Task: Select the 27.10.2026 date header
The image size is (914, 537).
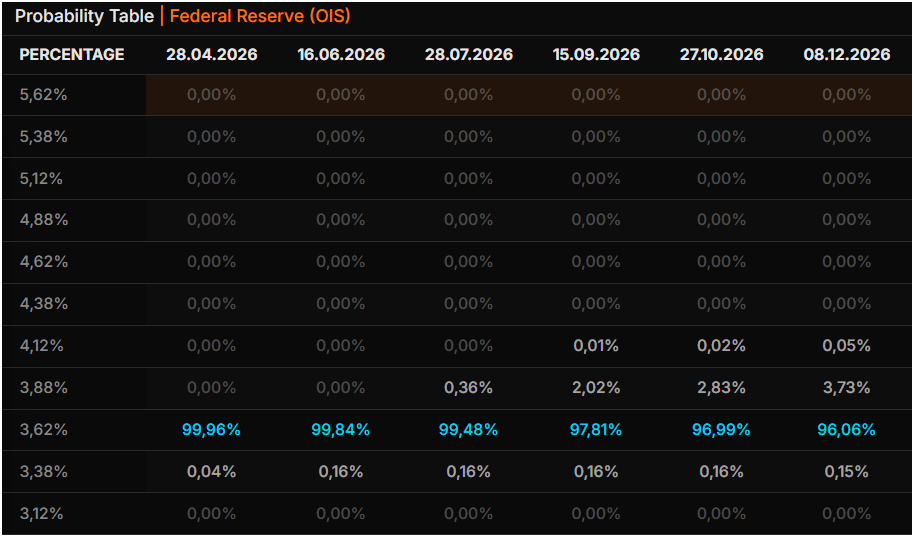Action: coord(721,54)
